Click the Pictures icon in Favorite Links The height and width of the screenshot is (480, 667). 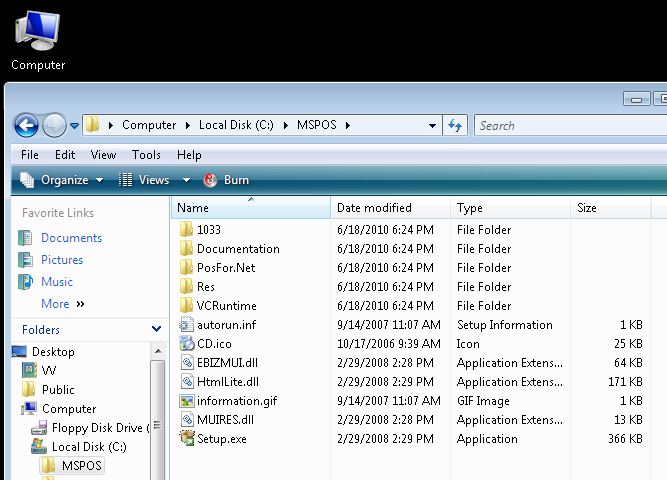[25, 260]
